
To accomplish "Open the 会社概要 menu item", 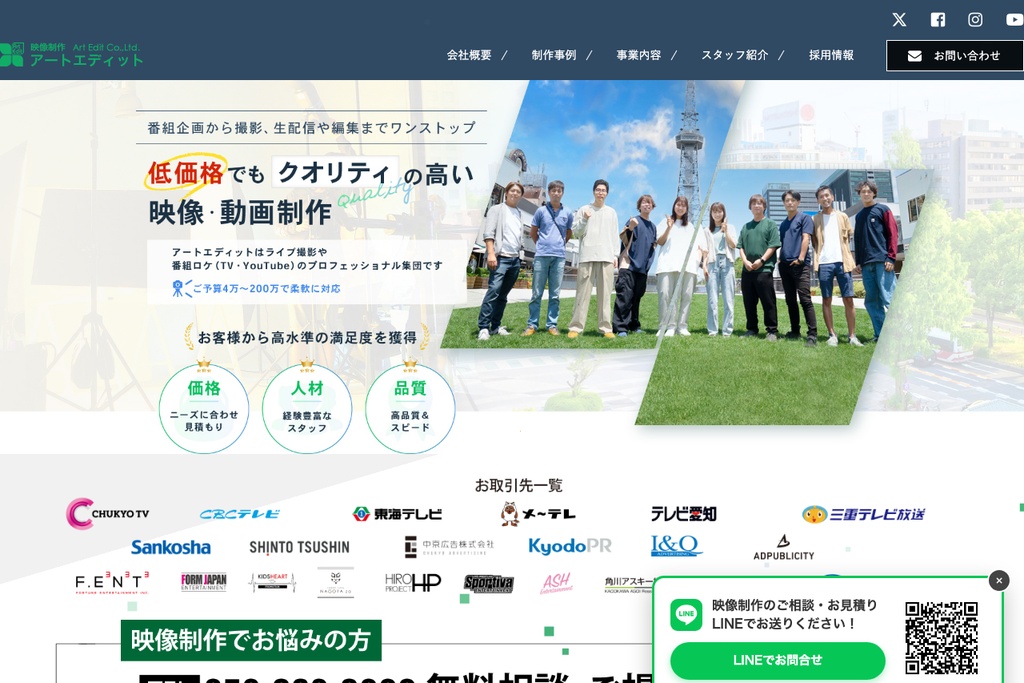I will (469, 55).
